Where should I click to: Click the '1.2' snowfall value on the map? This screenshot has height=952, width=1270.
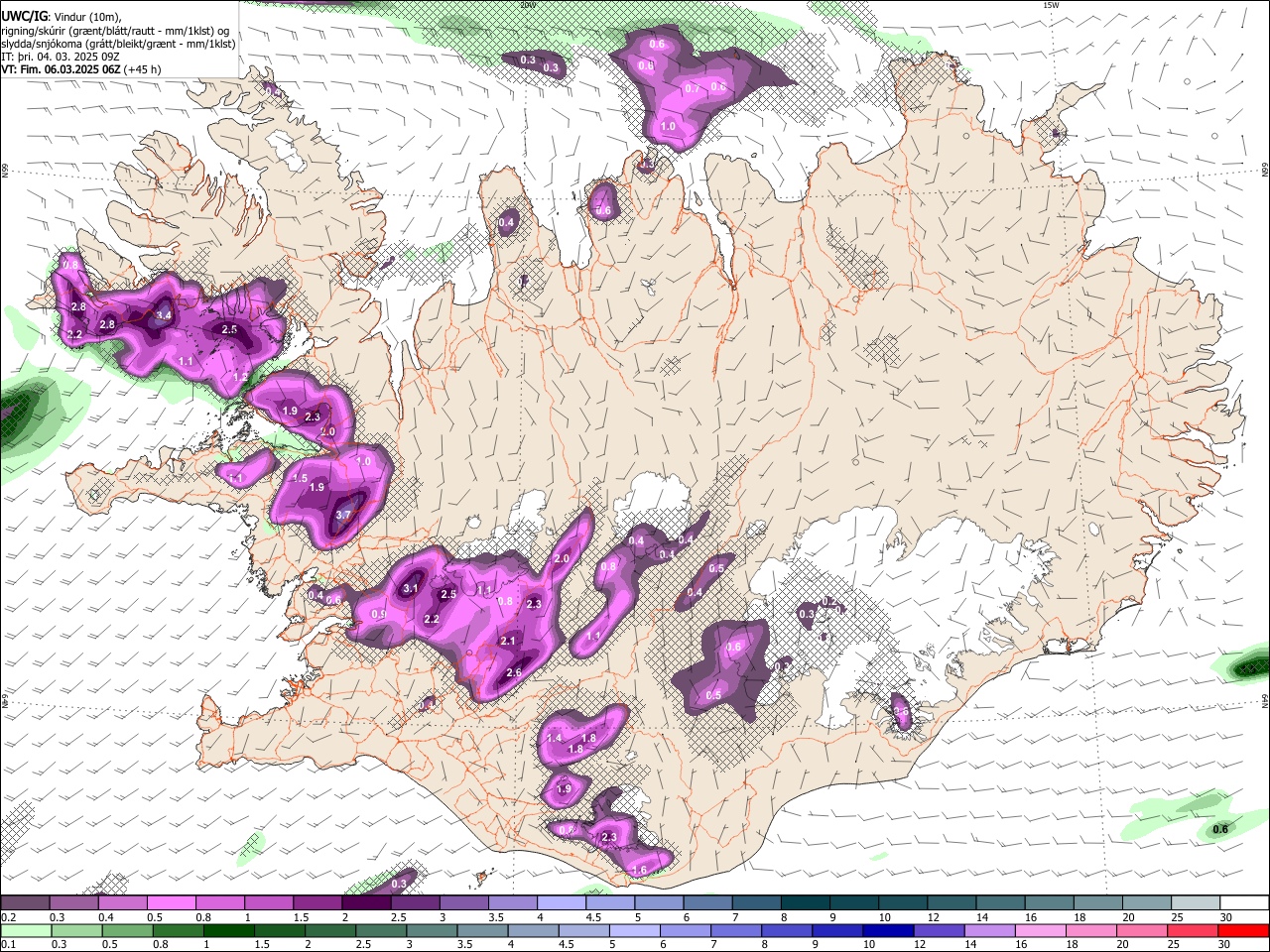coord(240,378)
